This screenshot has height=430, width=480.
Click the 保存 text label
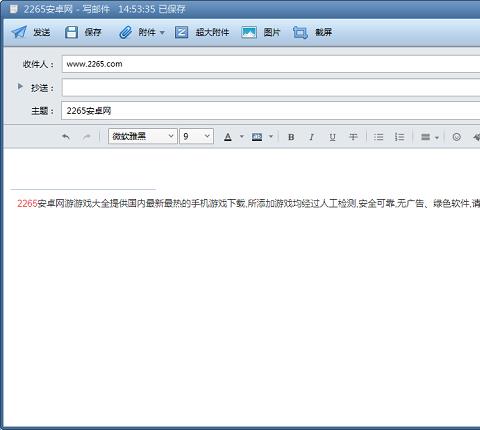coord(93,32)
